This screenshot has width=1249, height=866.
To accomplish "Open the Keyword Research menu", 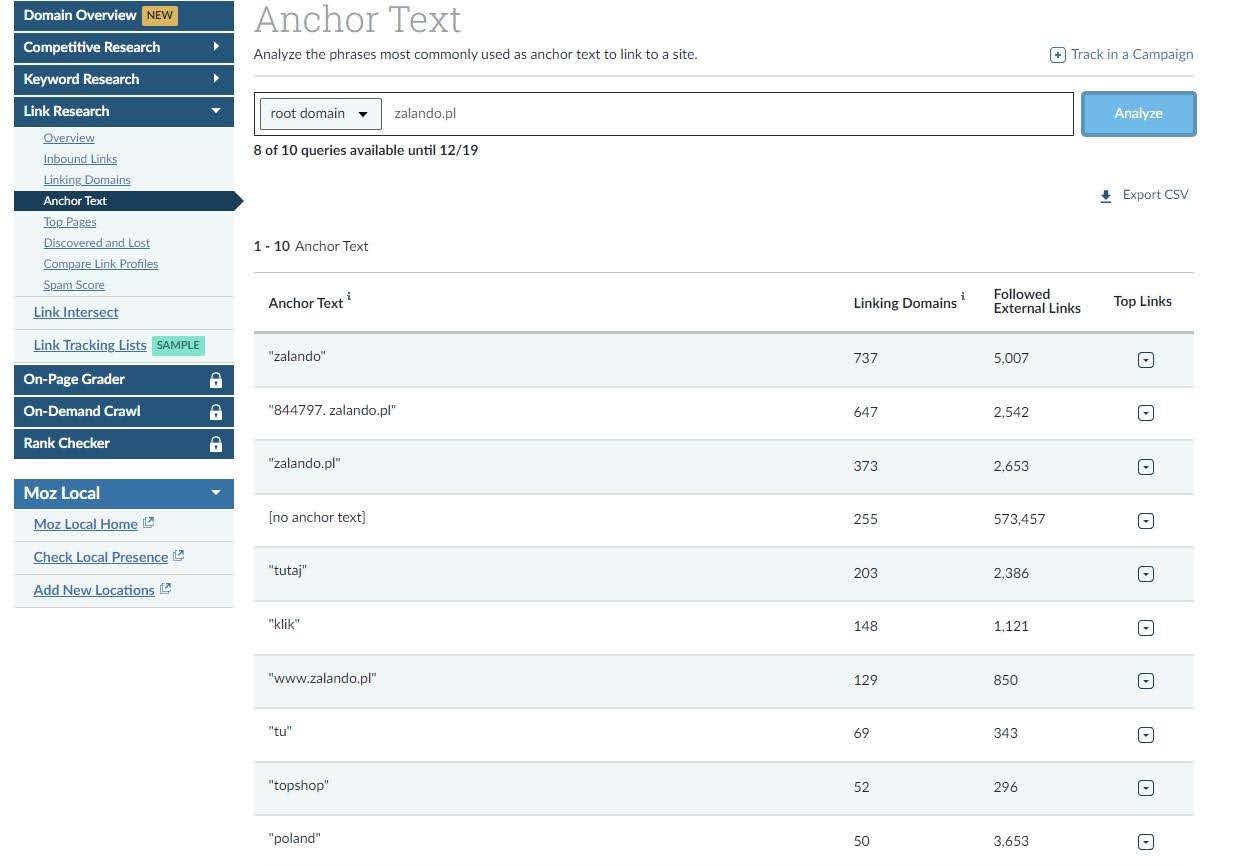I will click(124, 79).
